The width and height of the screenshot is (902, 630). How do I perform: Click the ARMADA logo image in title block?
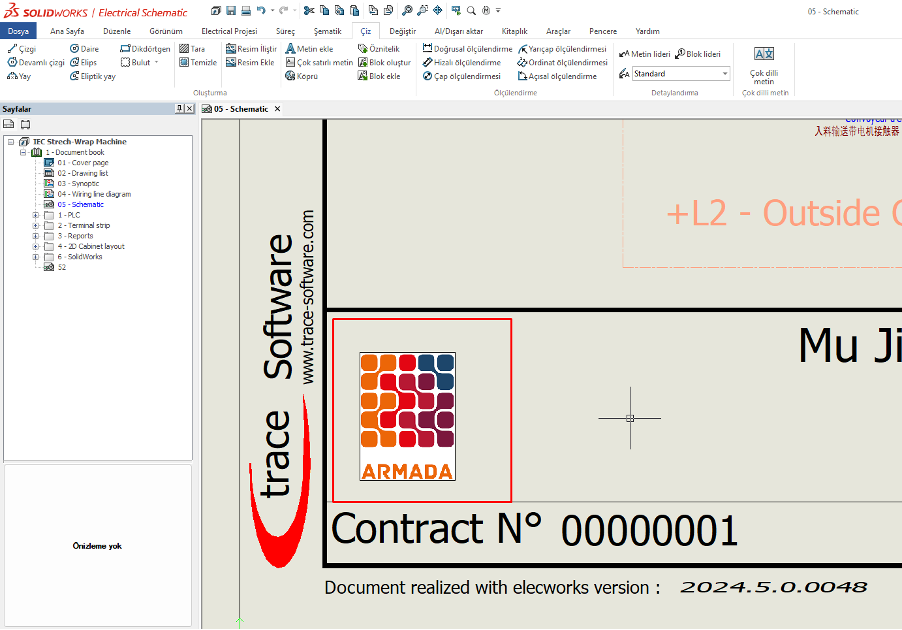click(407, 417)
